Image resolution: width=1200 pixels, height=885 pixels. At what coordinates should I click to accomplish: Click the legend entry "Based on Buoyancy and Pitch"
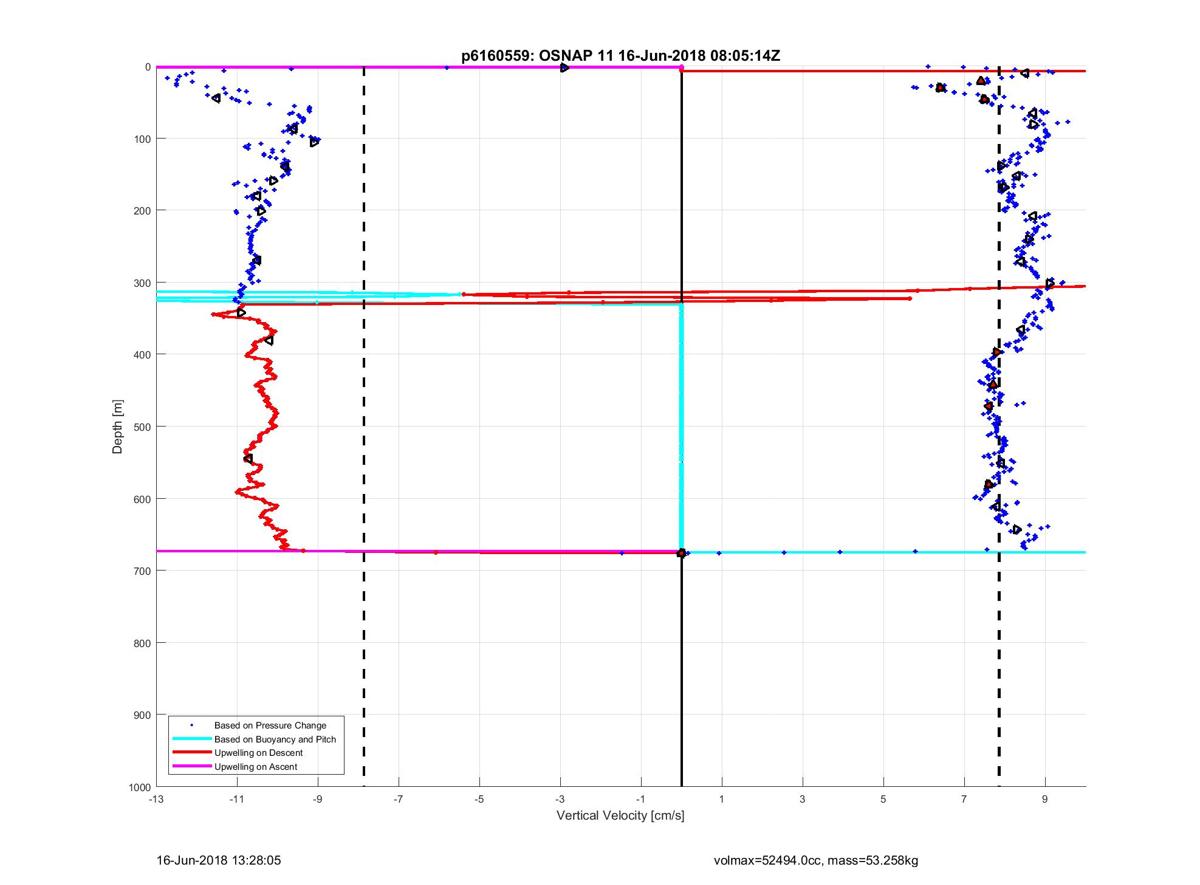pos(275,739)
